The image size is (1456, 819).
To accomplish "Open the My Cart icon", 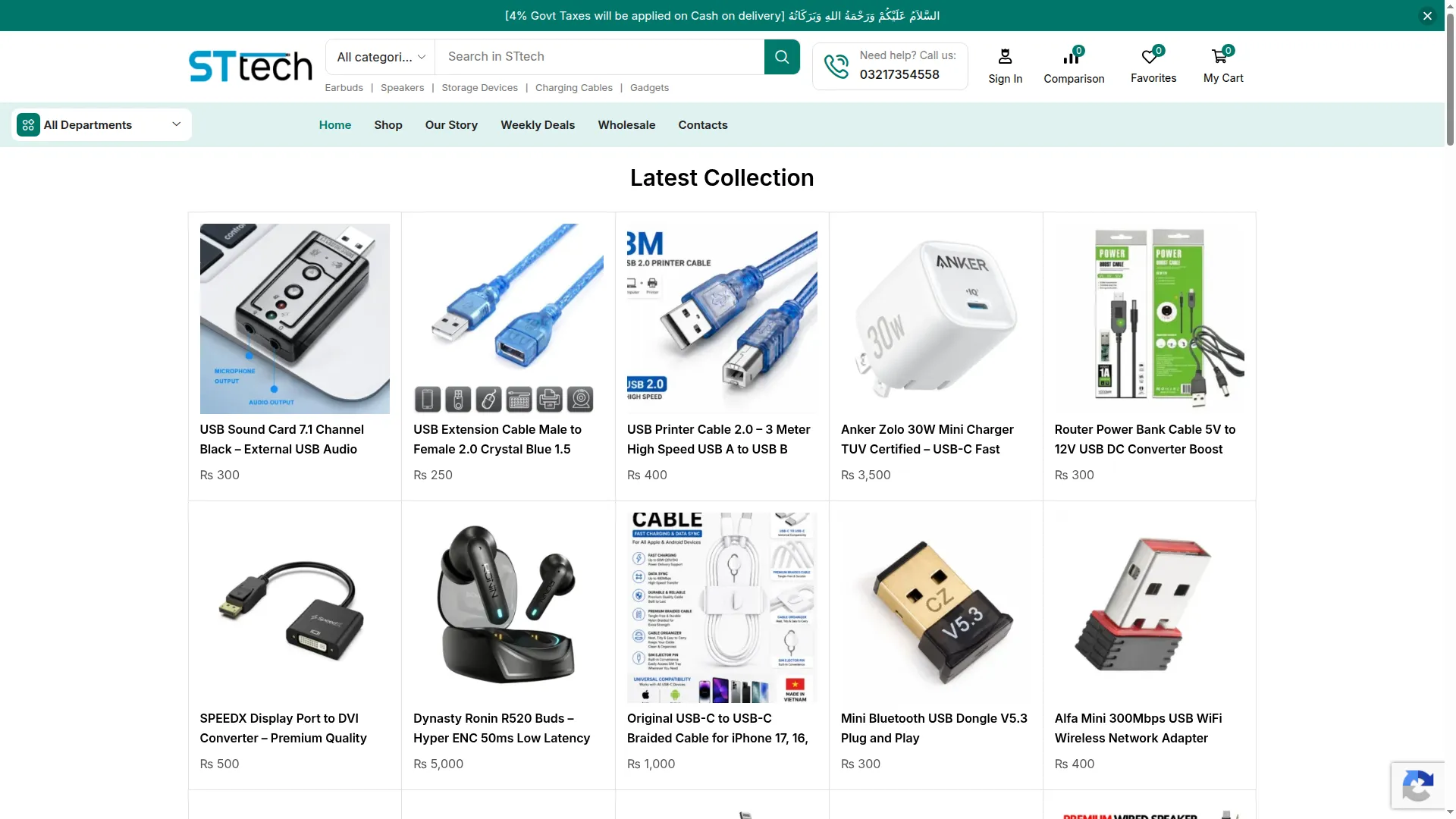I will pyautogui.click(x=1219, y=56).
